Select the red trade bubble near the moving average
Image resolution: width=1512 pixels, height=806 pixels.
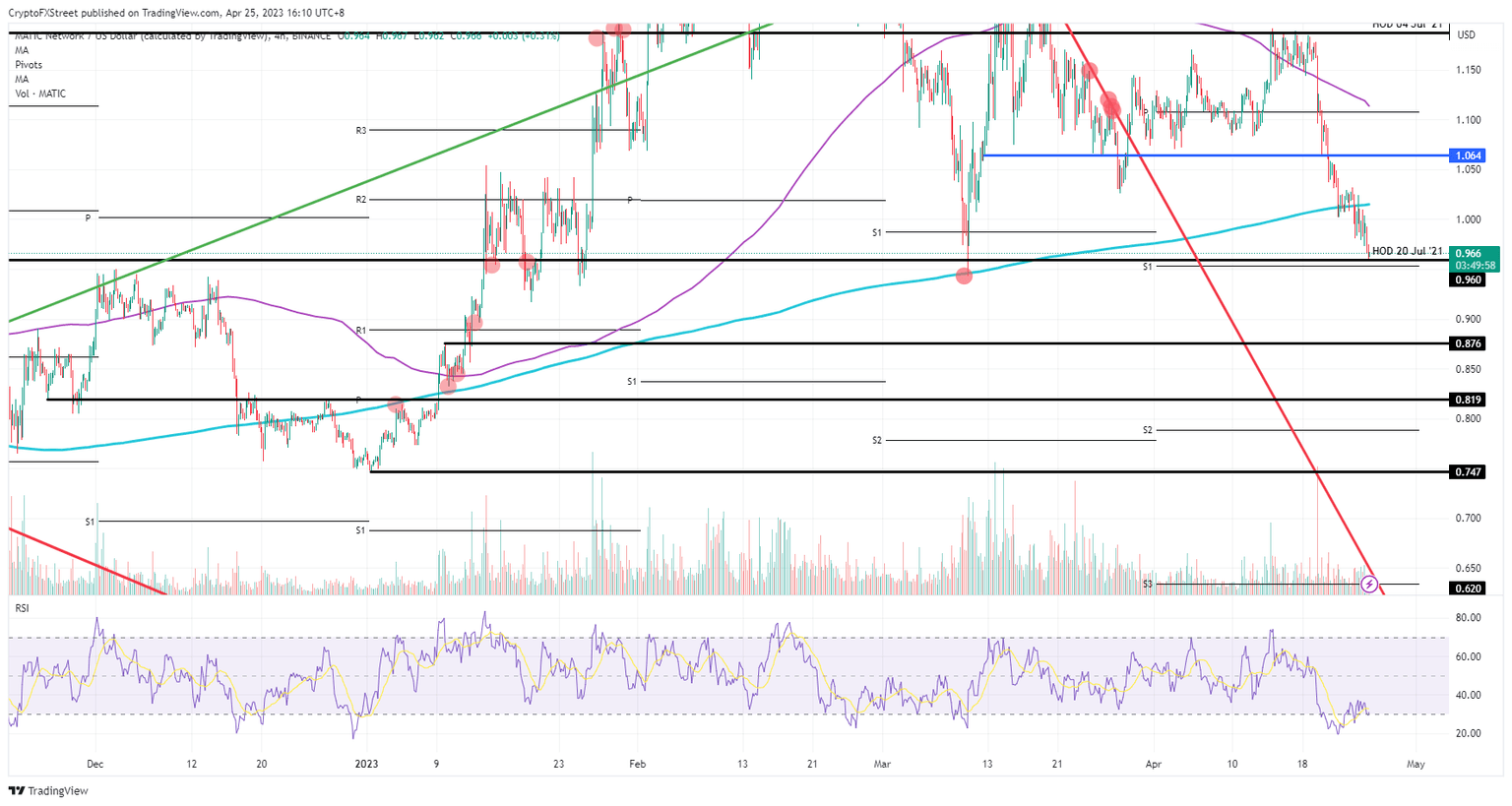[x=965, y=277]
